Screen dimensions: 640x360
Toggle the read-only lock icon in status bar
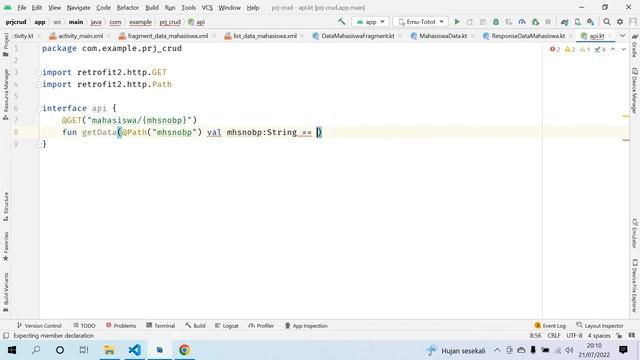point(619,336)
